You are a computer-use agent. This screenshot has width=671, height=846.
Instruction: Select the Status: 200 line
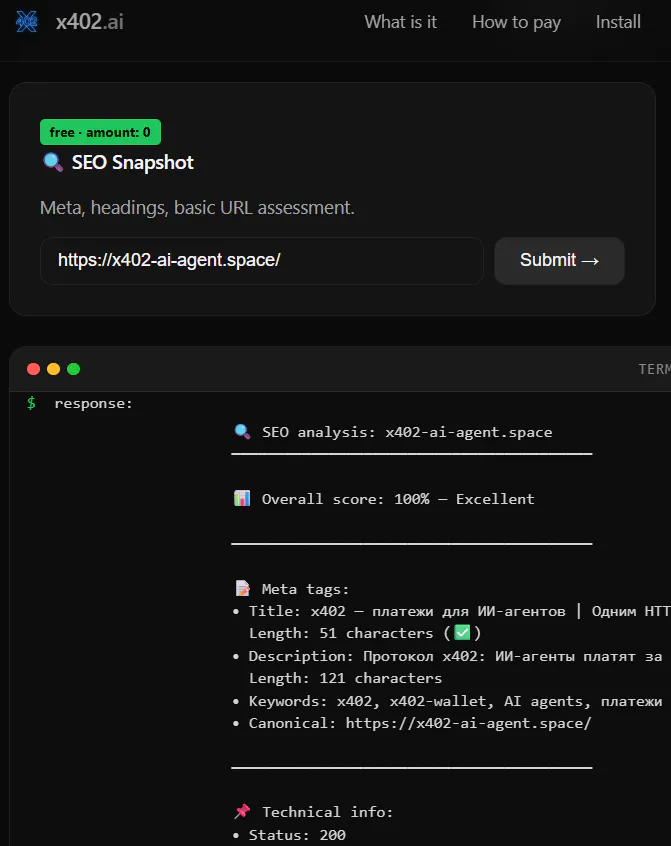coord(297,835)
